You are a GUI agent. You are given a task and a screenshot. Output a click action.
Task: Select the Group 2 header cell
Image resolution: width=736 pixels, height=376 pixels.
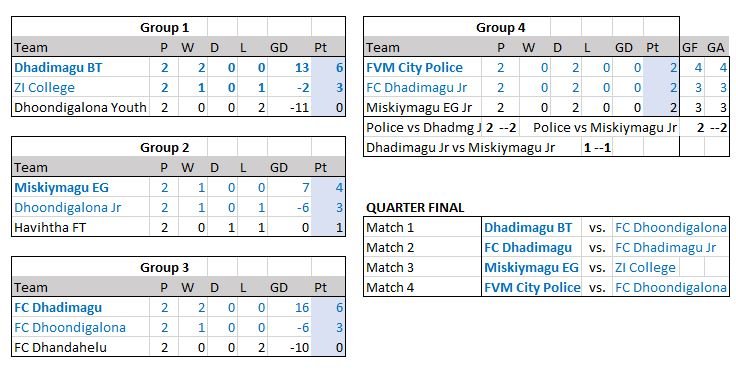[x=164, y=148]
